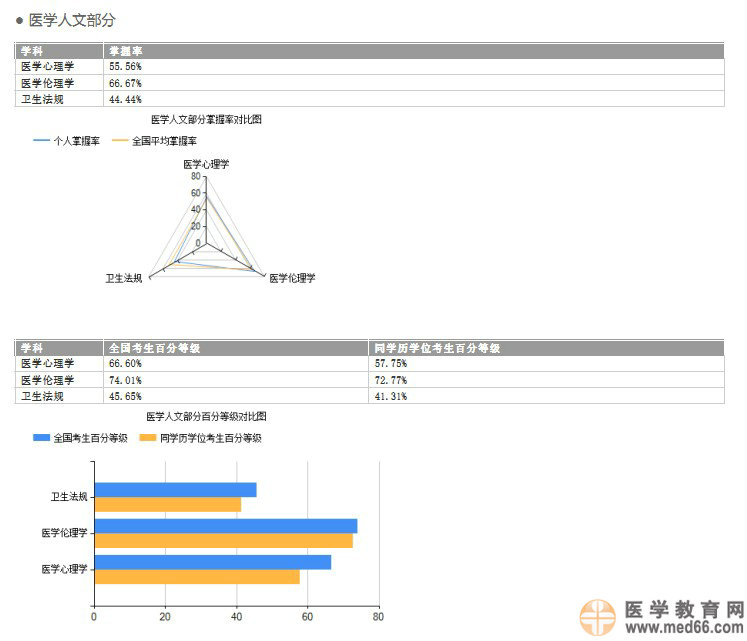This screenshot has width=747, height=641.
Task: Click the 掌握率 column header
Action: tap(126, 51)
